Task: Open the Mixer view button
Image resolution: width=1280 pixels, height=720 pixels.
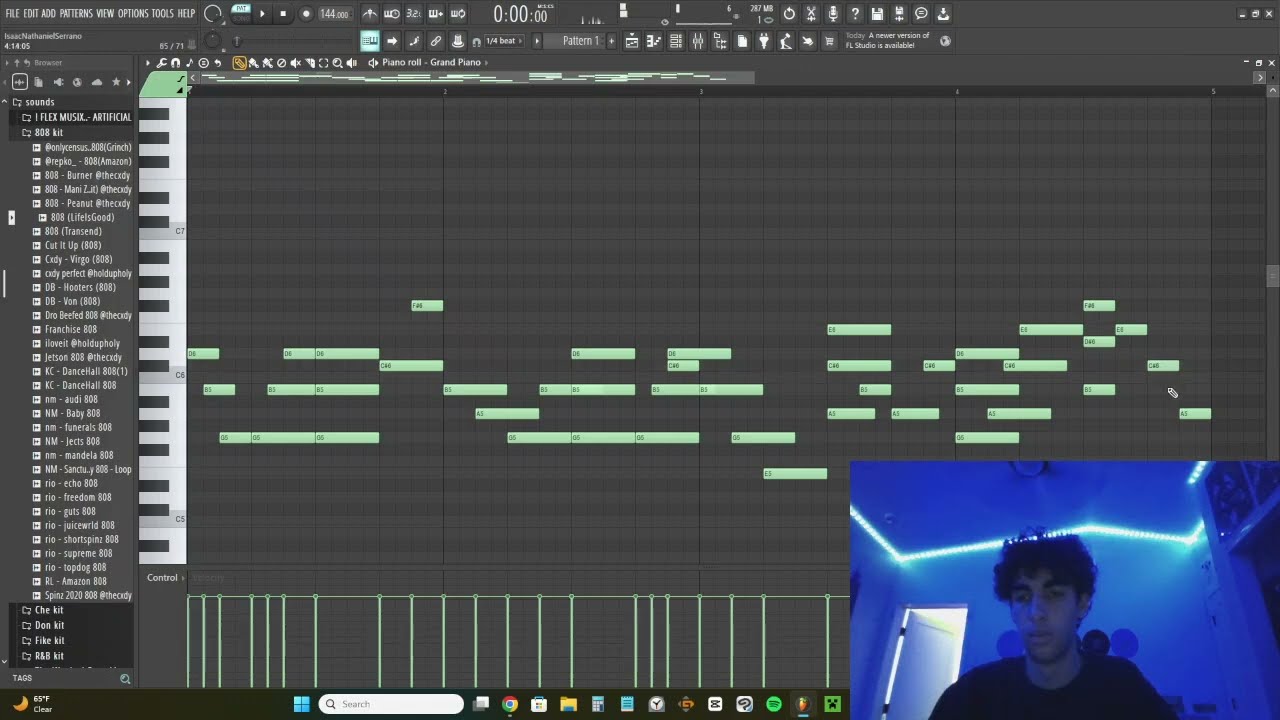Action: pos(698,41)
